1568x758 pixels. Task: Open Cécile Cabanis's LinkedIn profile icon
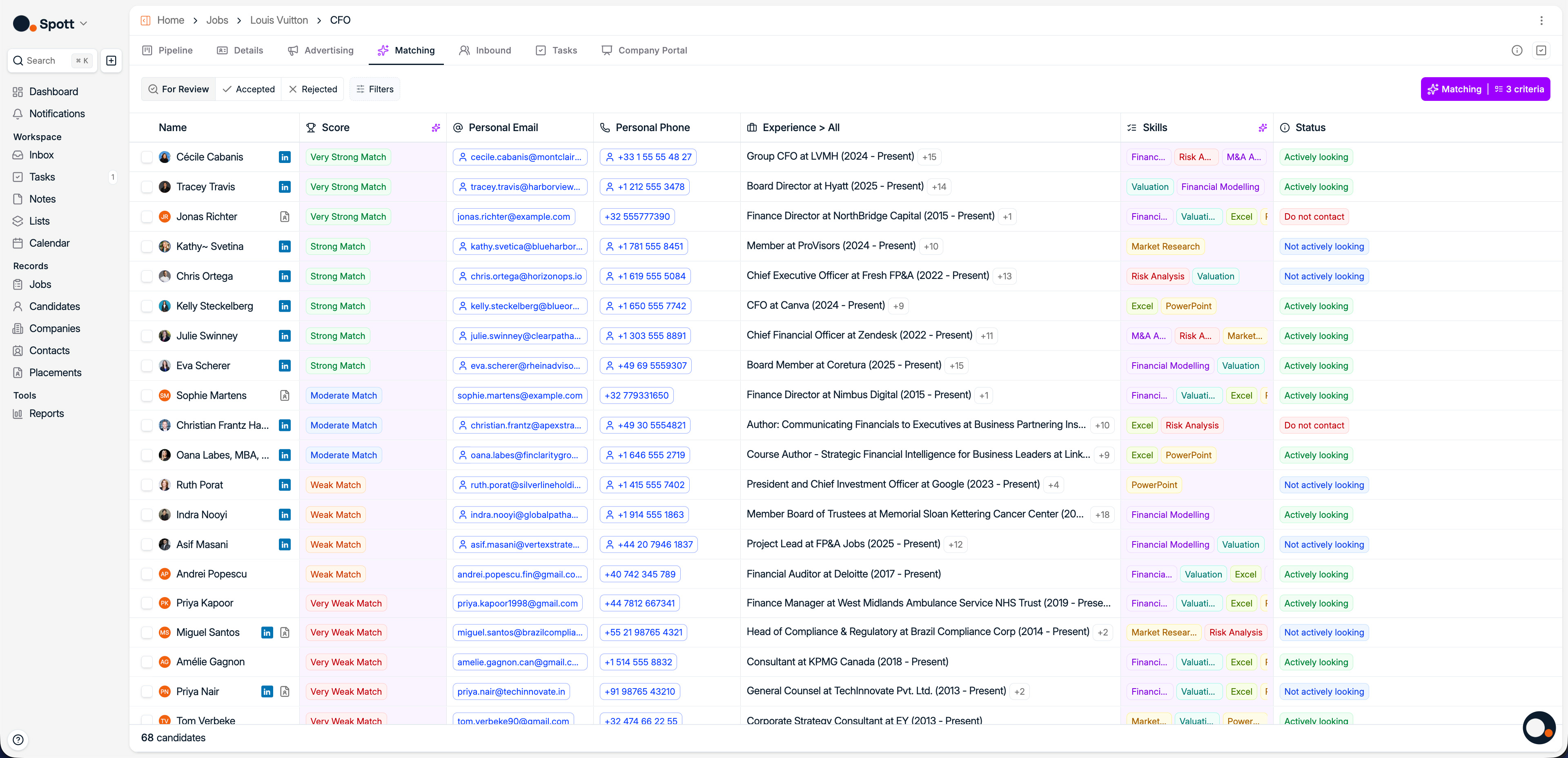(284, 156)
